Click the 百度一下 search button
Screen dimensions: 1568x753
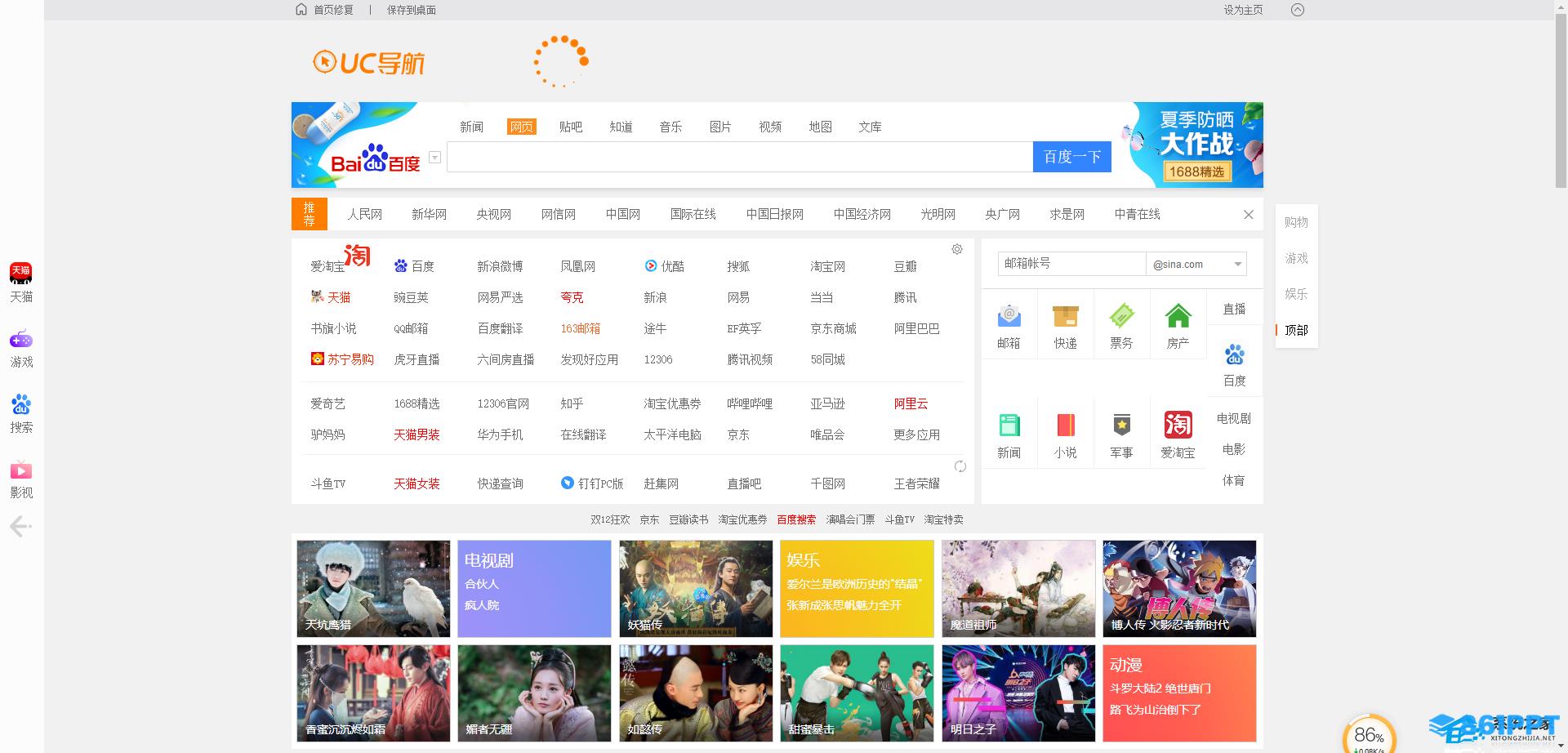pyautogui.click(x=1072, y=157)
